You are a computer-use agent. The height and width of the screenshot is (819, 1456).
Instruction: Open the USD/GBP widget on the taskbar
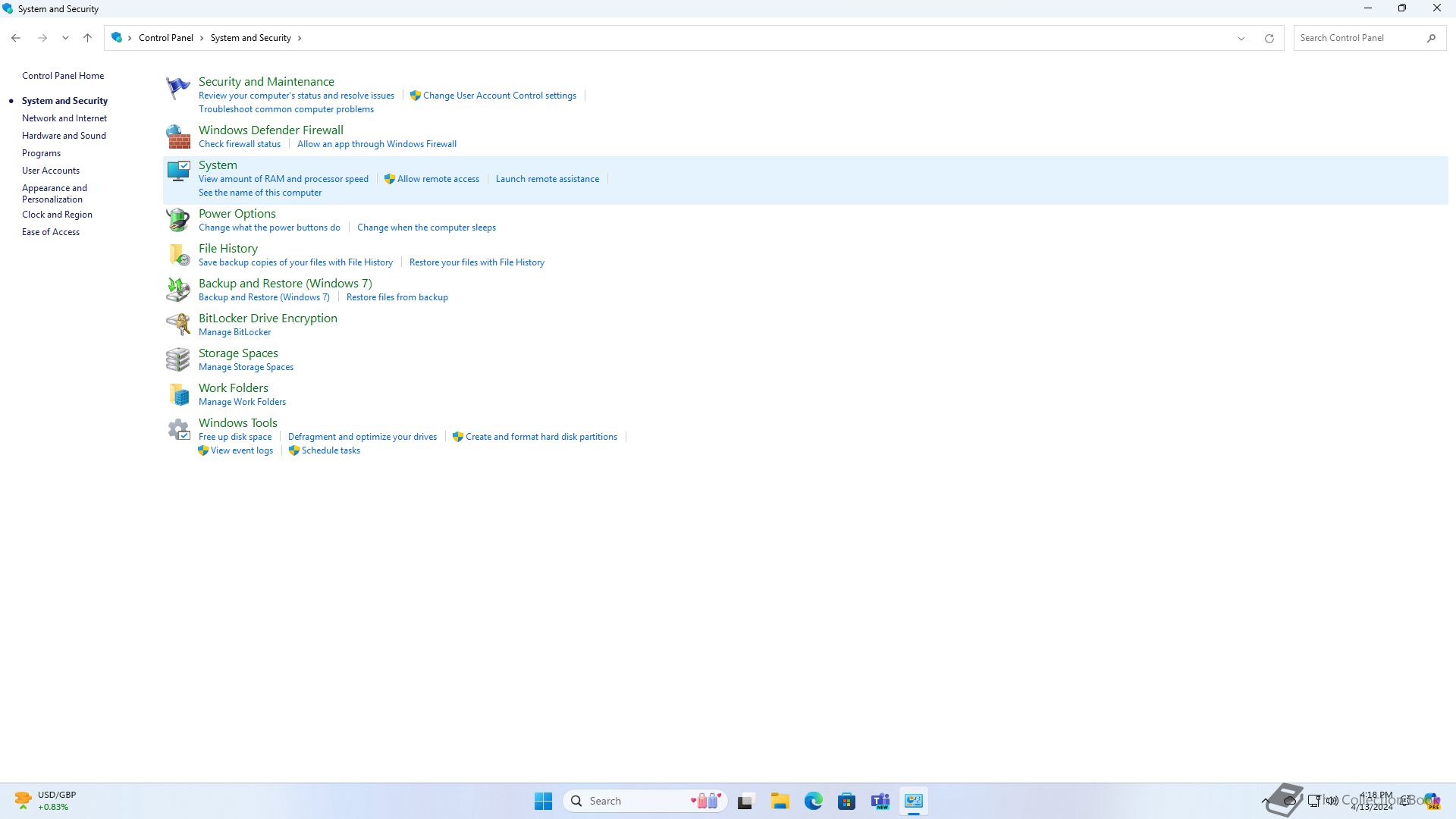pos(45,801)
